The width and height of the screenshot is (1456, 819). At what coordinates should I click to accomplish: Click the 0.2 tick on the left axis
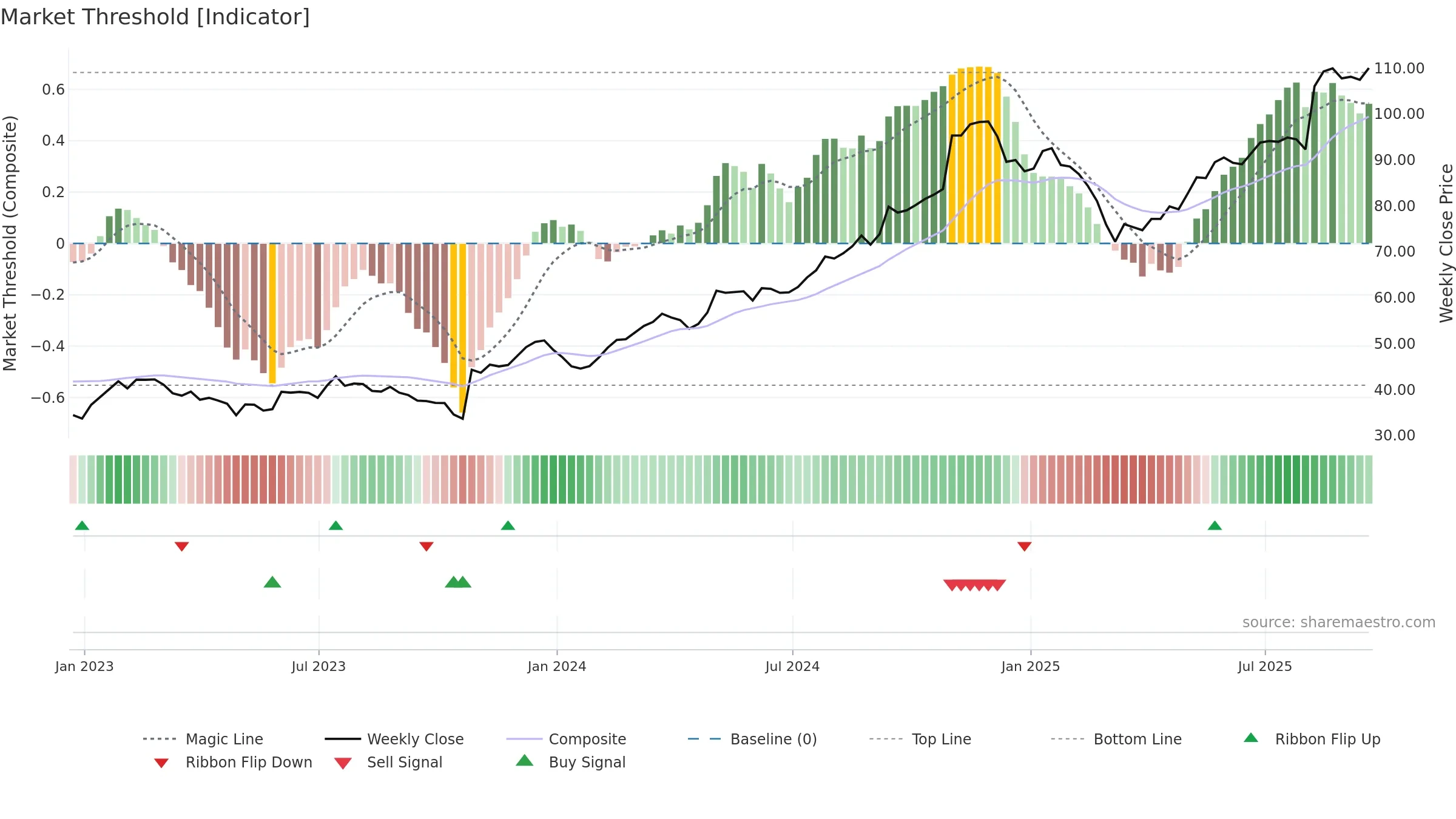pos(53,192)
